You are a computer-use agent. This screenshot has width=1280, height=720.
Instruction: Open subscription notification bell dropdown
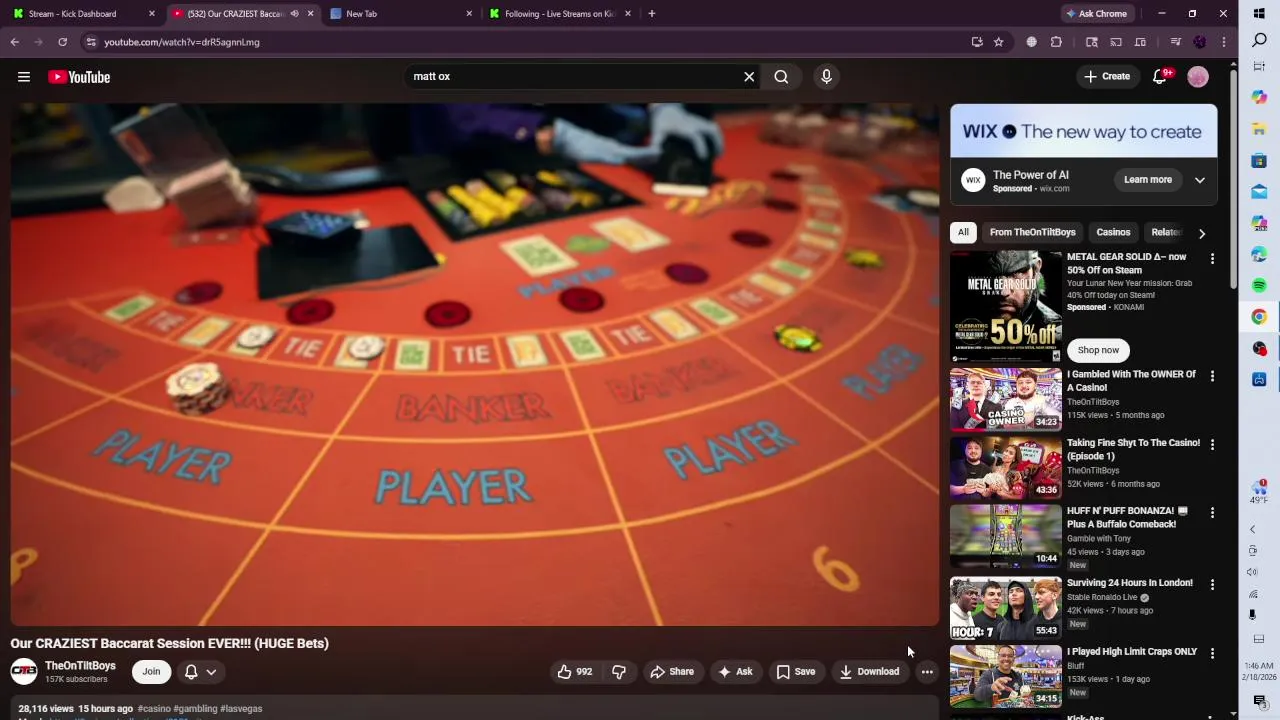click(200, 672)
